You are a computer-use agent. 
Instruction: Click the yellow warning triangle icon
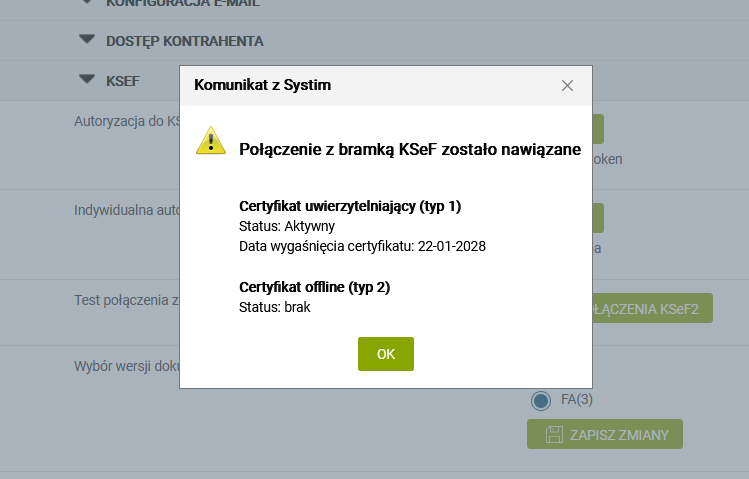[x=211, y=141]
